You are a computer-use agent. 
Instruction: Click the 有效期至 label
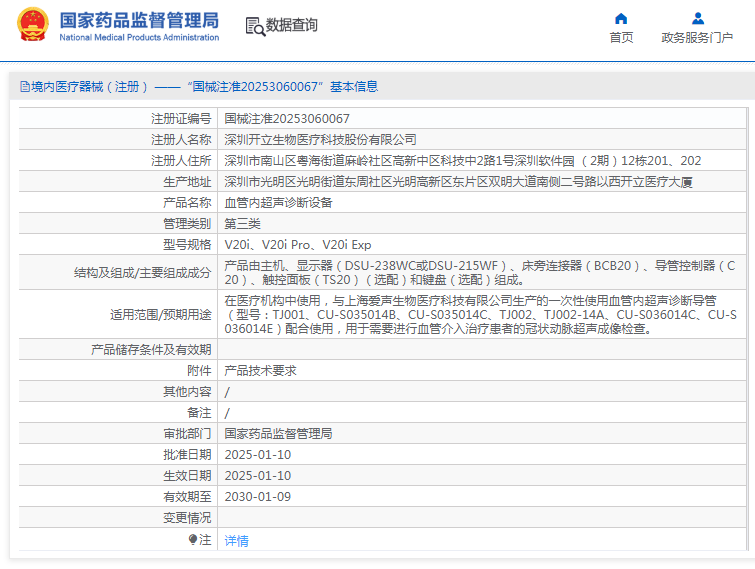pyautogui.click(x=187, y=497)
